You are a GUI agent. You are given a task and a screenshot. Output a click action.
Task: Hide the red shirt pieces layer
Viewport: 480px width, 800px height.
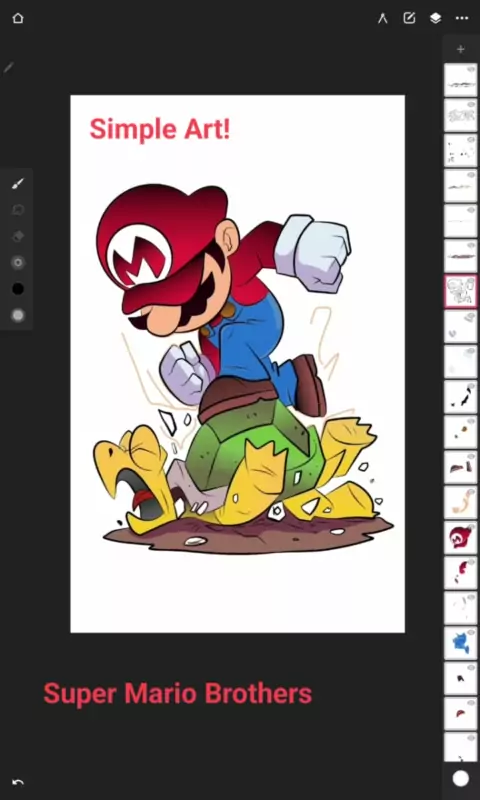click(x=471, y=561)
